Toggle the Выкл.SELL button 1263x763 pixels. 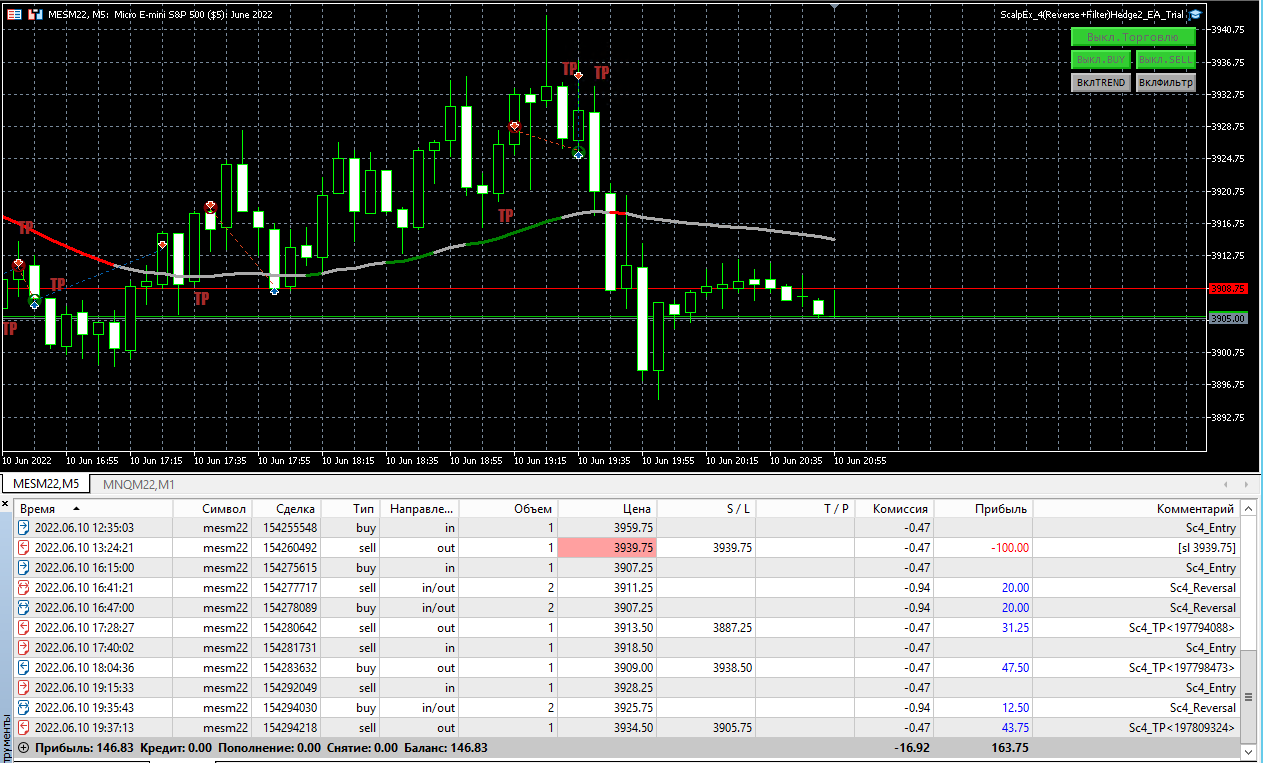pos(1166,60)
